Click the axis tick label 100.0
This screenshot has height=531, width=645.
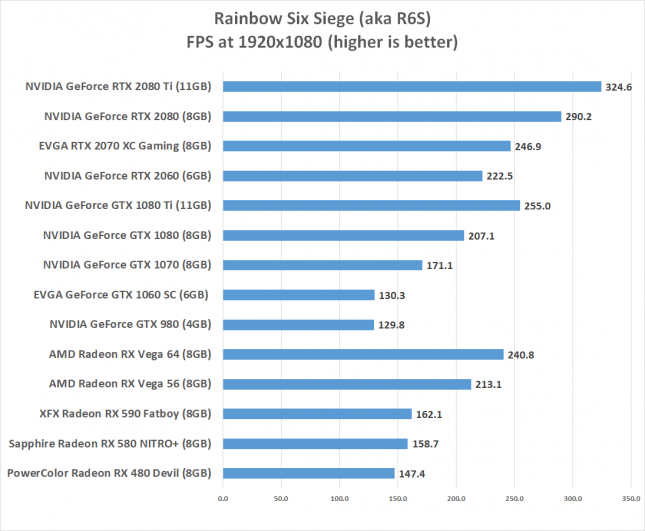point(340,499)
